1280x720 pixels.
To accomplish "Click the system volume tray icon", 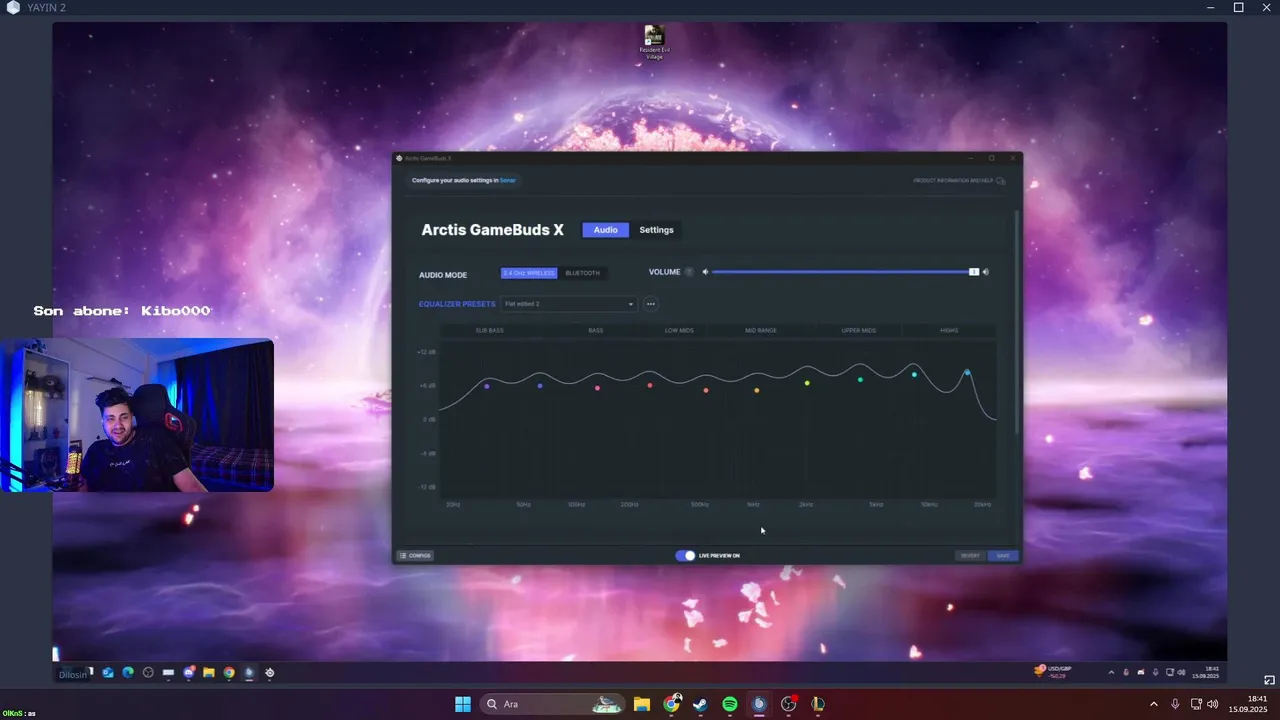I will point(1213,704).
